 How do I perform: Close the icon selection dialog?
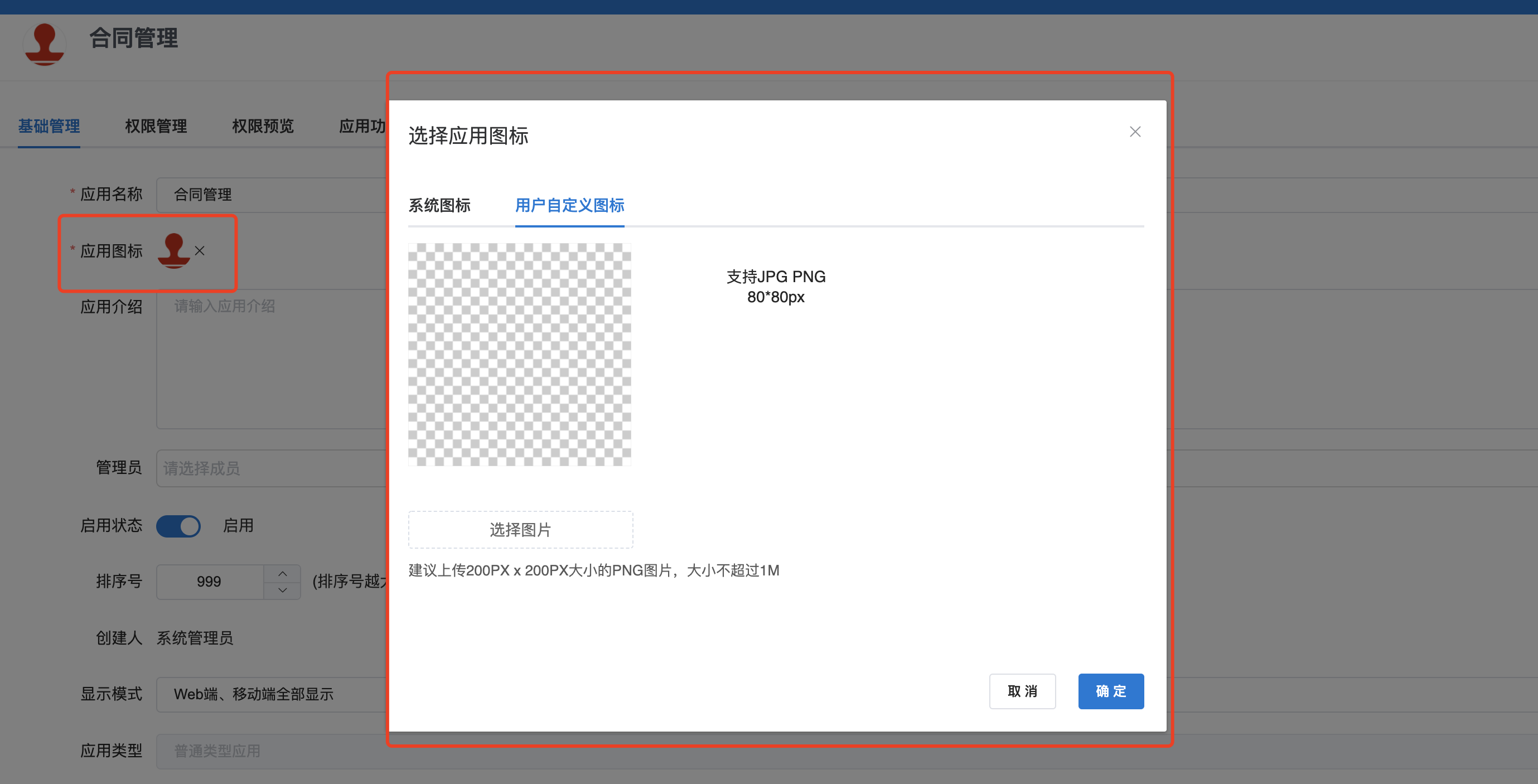click(x=1134, y=132)
